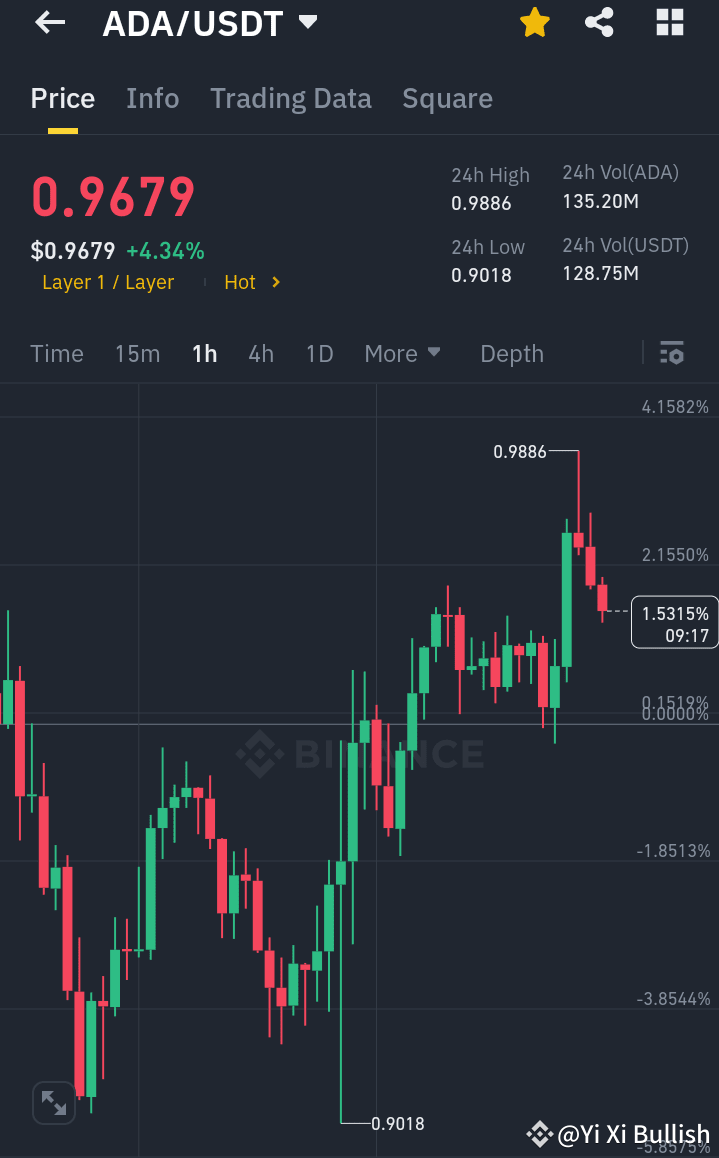Viewport: 719px width, 1158px height.
Task: Switch chart to the 15m interval
Action: click(x=137, y=353)
